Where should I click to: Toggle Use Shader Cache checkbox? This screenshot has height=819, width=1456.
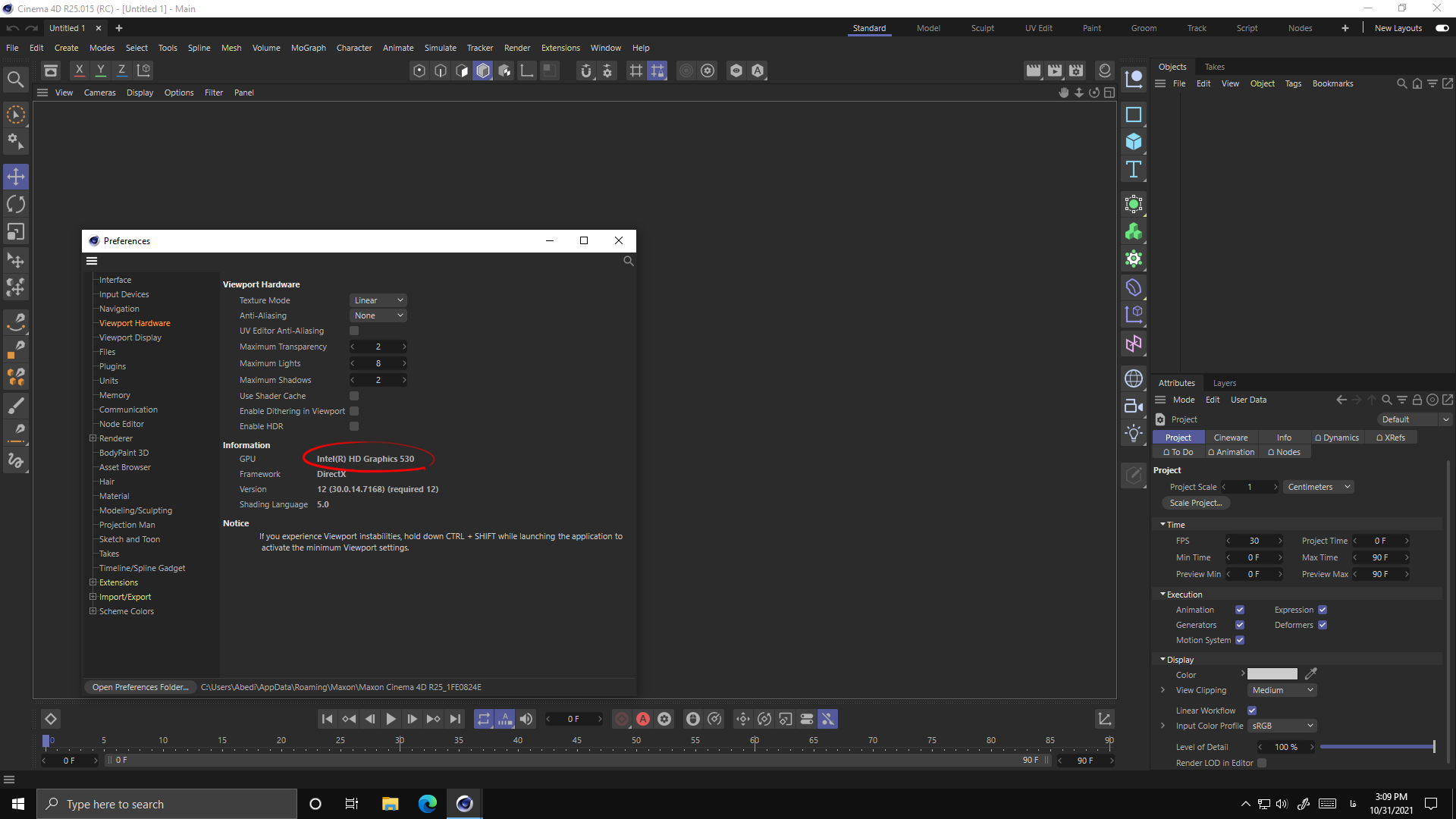point(353,396)
